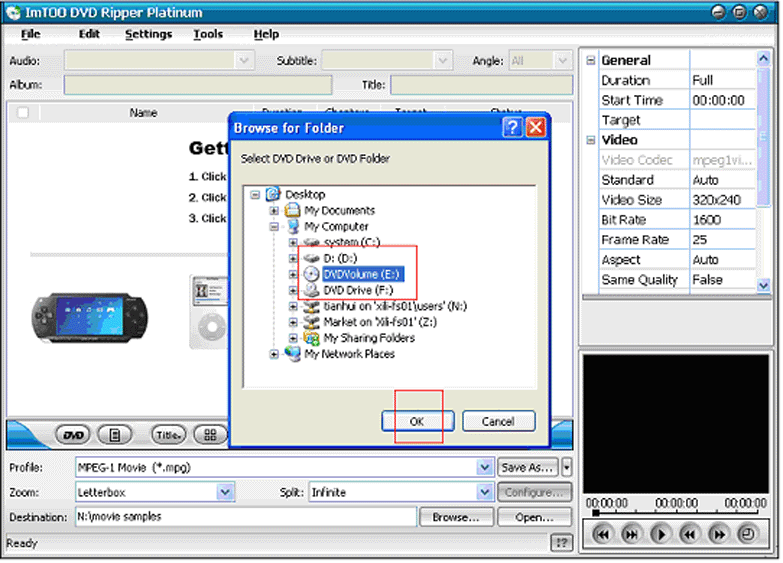Collapse the Desktop tree node

(256, 195)
